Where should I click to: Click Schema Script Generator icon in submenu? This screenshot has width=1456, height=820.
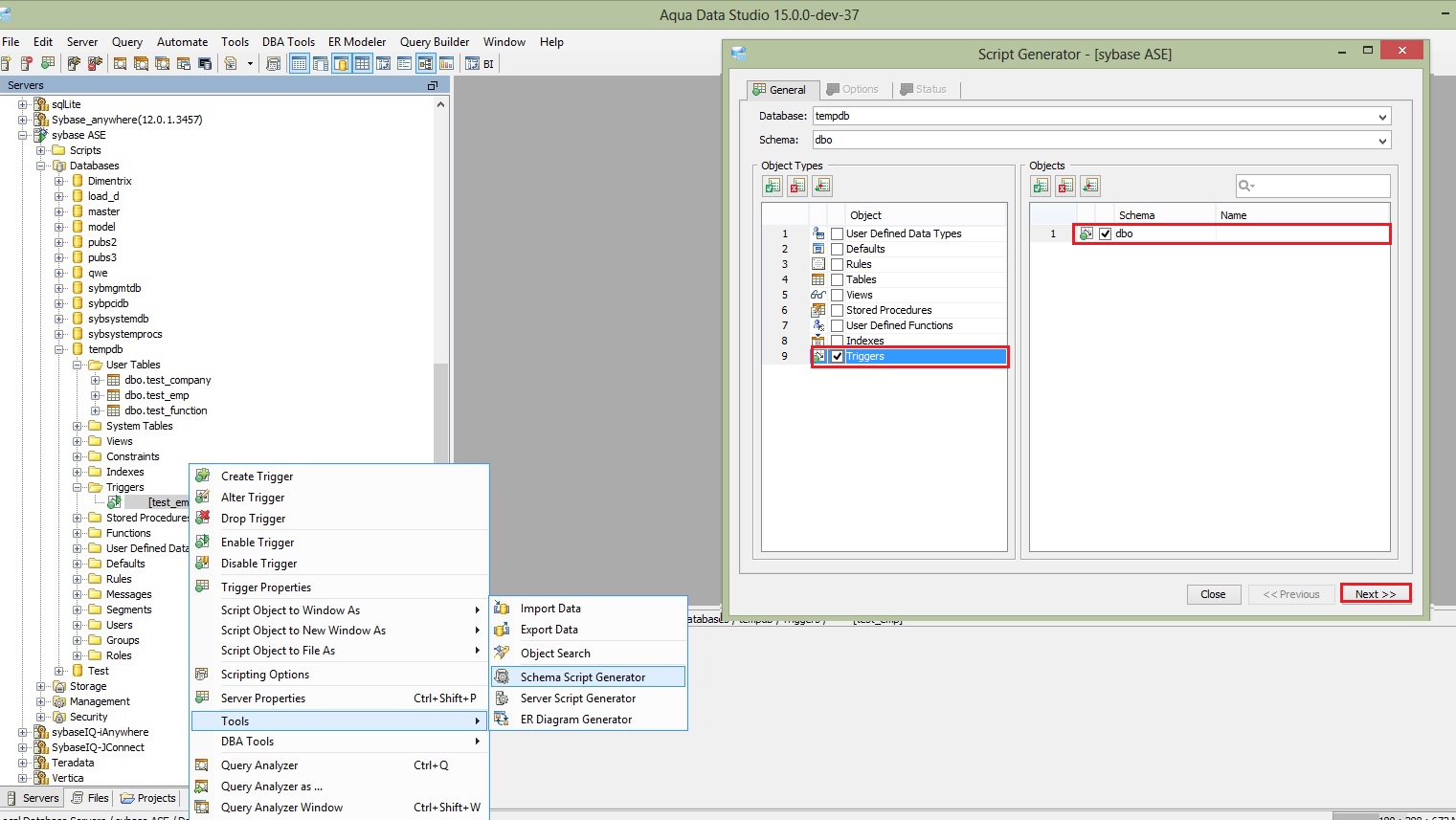(x=502, y=676)
